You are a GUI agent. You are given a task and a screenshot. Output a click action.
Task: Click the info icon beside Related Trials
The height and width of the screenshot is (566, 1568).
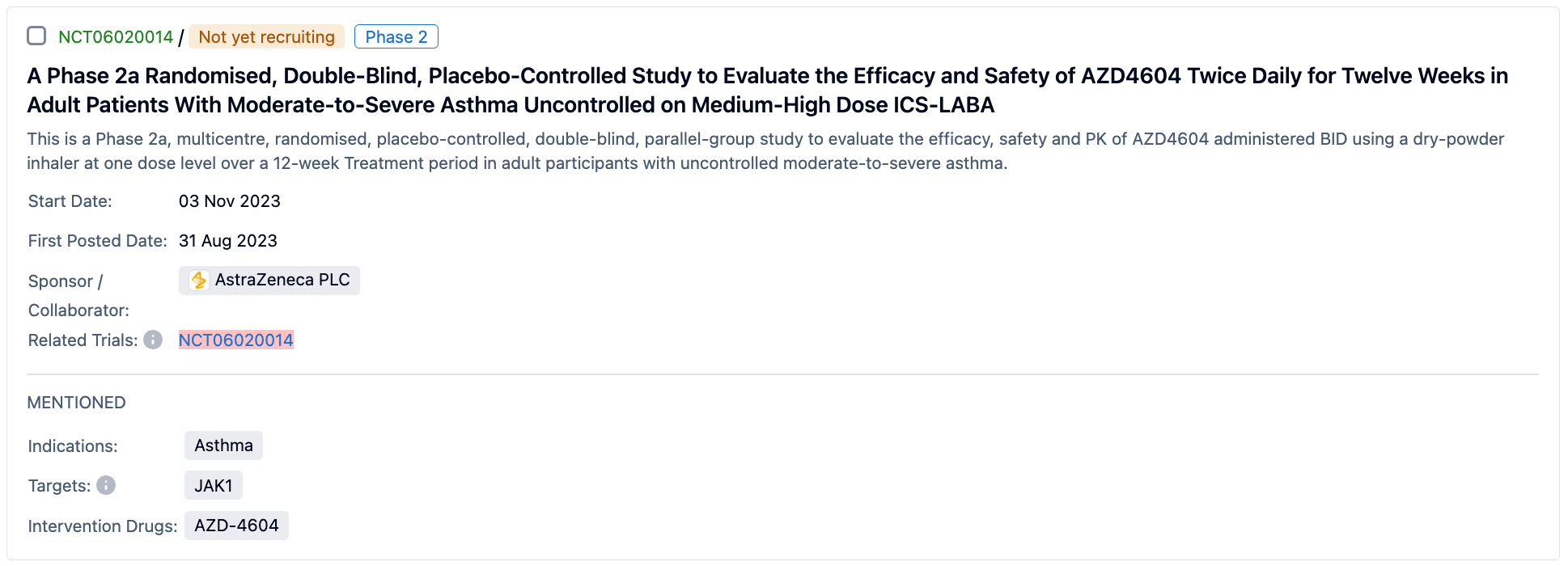click(153, 340)
